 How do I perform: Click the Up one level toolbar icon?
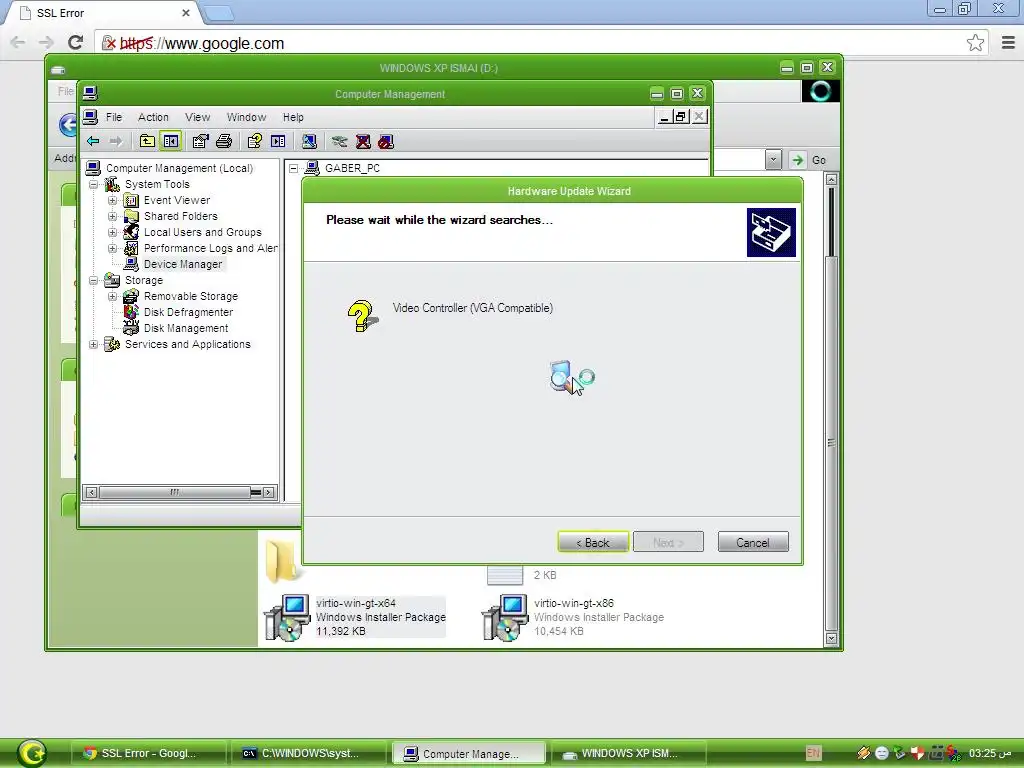click(x=147, y=141)
